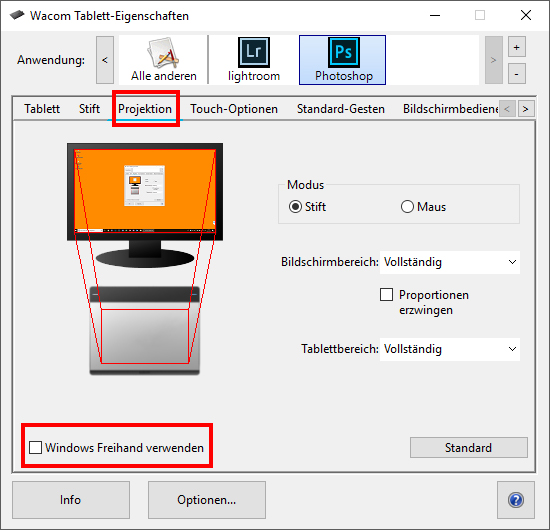Choose the Alle anderen application icon
550x530 pixels.
pos(163,60)
